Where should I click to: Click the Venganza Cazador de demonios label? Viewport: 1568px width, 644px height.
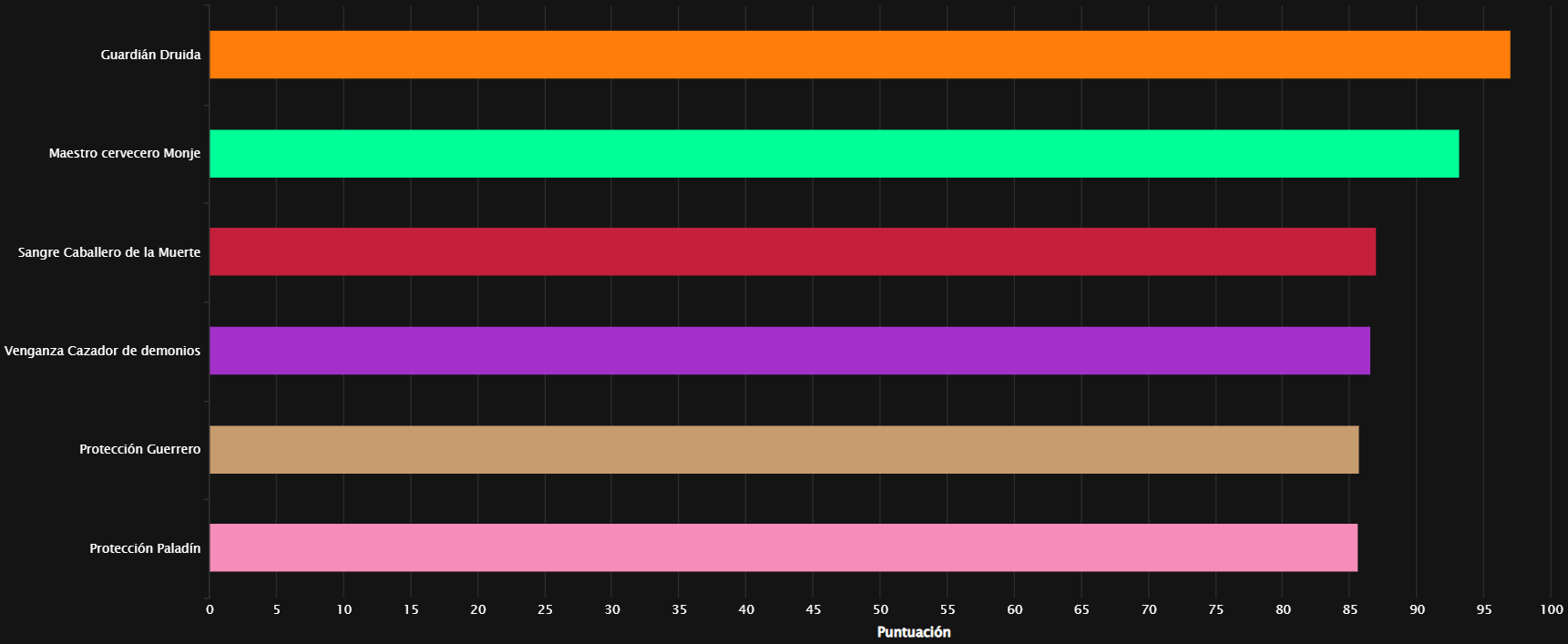102,351
